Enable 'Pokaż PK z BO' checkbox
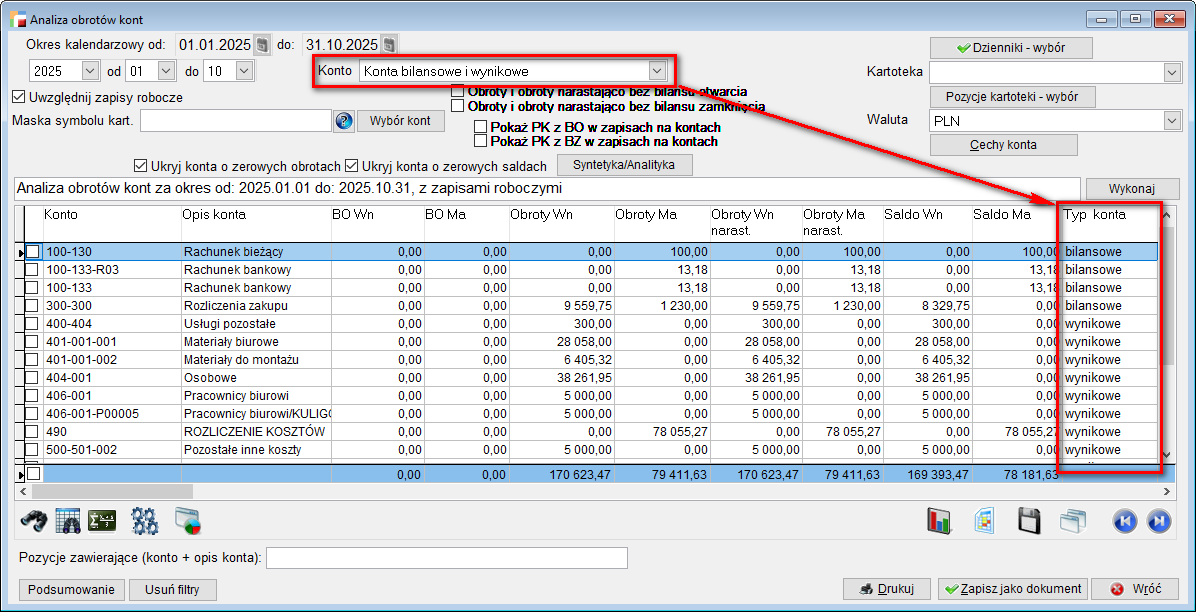The height and width of the screenshot is (612, 1196). (x=481, y=128)
